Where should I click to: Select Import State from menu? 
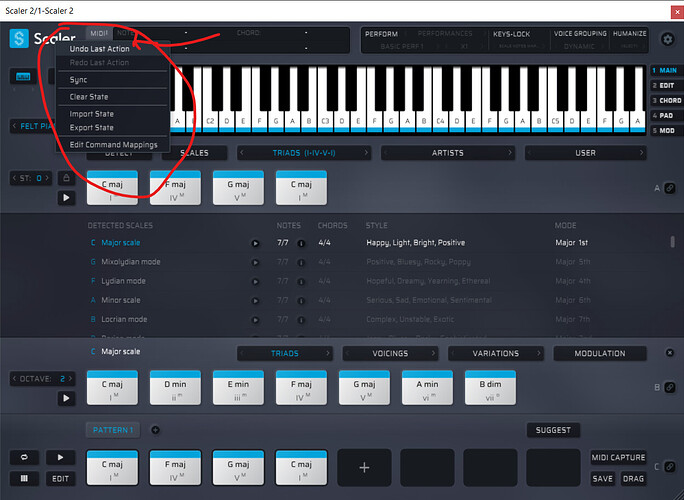pyautogui.click(x=113, y=114)
